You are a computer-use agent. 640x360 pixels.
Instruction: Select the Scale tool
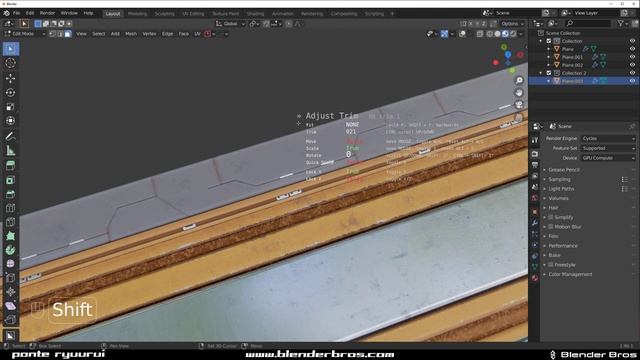[x=11, y=107]
